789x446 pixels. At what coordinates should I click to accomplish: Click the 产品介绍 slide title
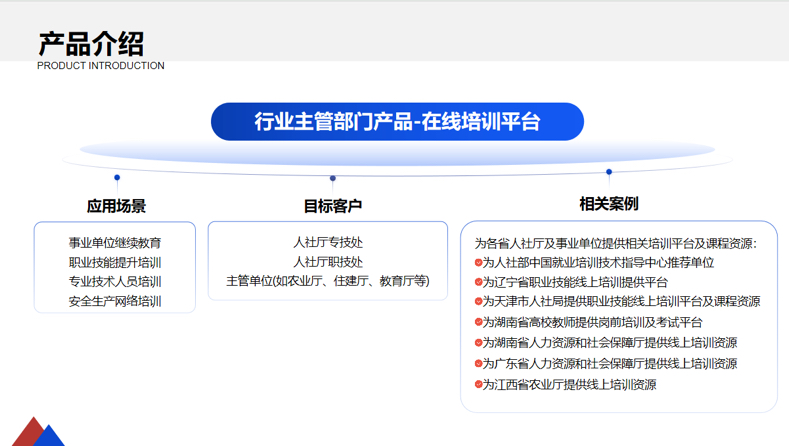click(x=91, y=43)
